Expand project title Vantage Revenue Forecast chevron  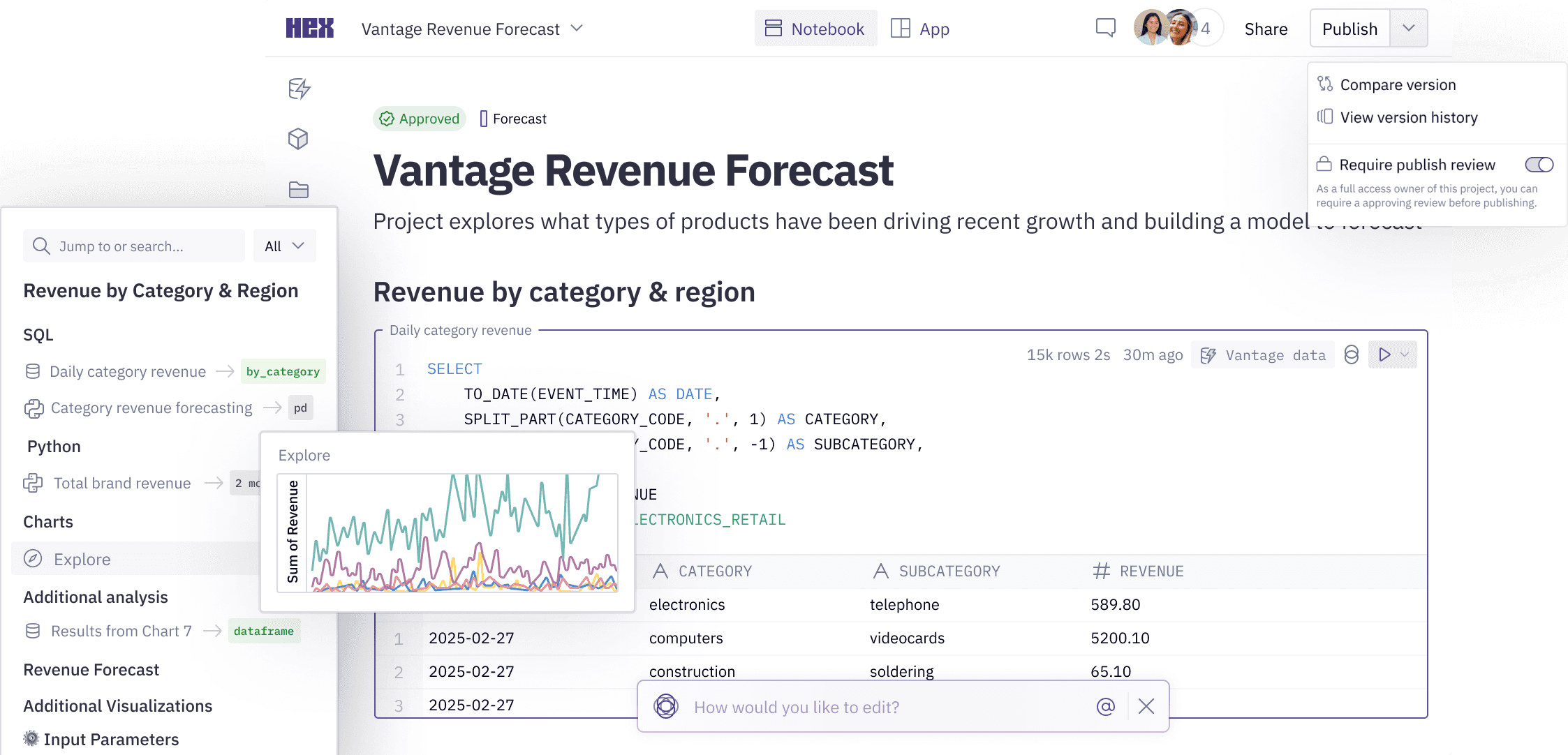pos(577,29)
